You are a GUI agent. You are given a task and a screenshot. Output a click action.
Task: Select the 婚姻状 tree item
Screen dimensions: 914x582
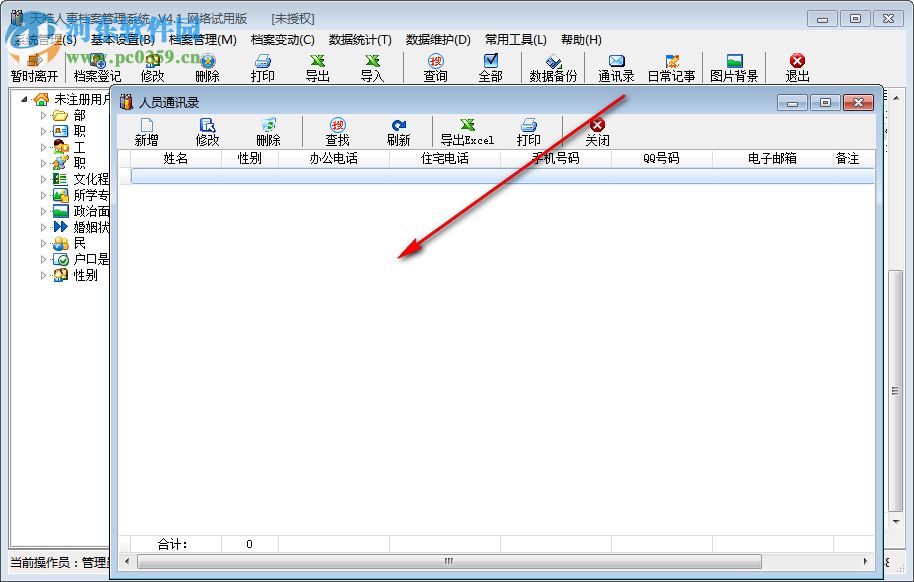pyautogui.click(x=91, y=227)
